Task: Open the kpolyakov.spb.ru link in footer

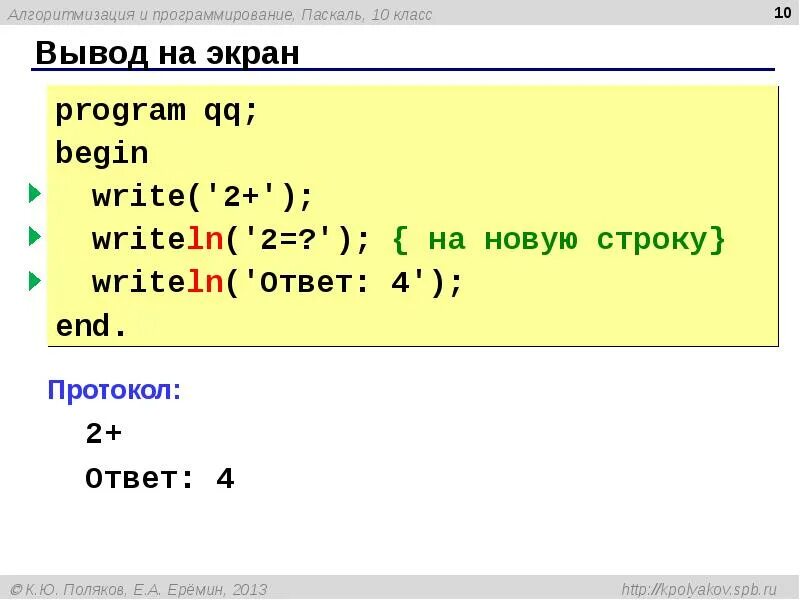Action: [x=699, y=589]
